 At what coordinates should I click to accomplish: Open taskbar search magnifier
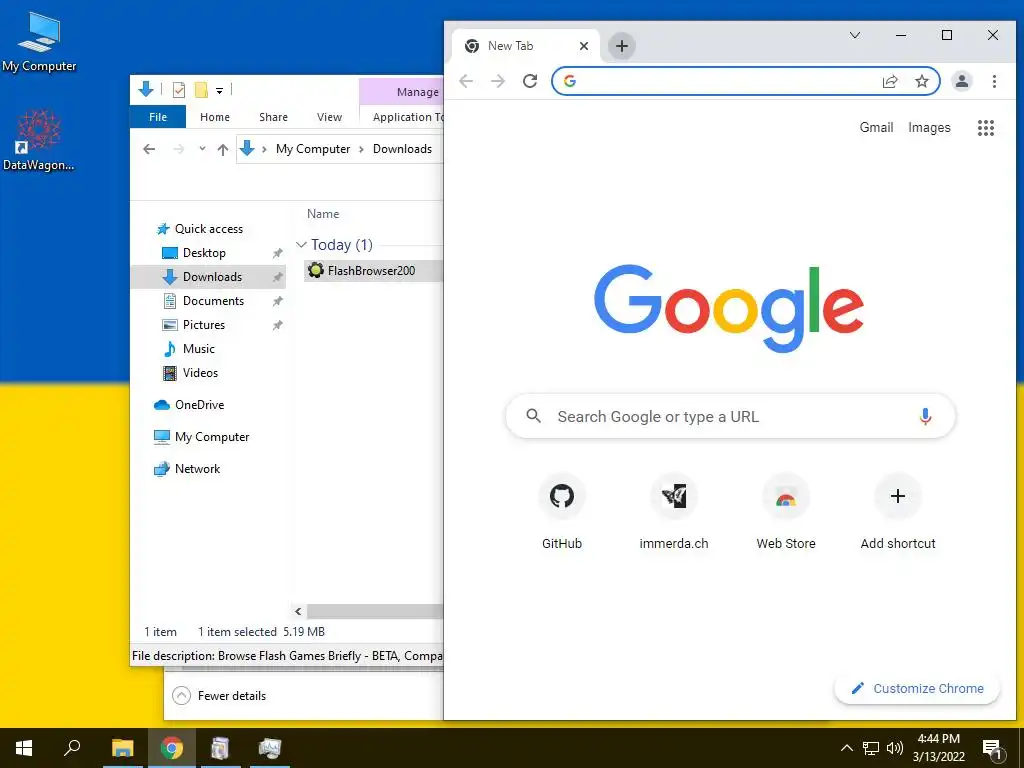[72, 748]
